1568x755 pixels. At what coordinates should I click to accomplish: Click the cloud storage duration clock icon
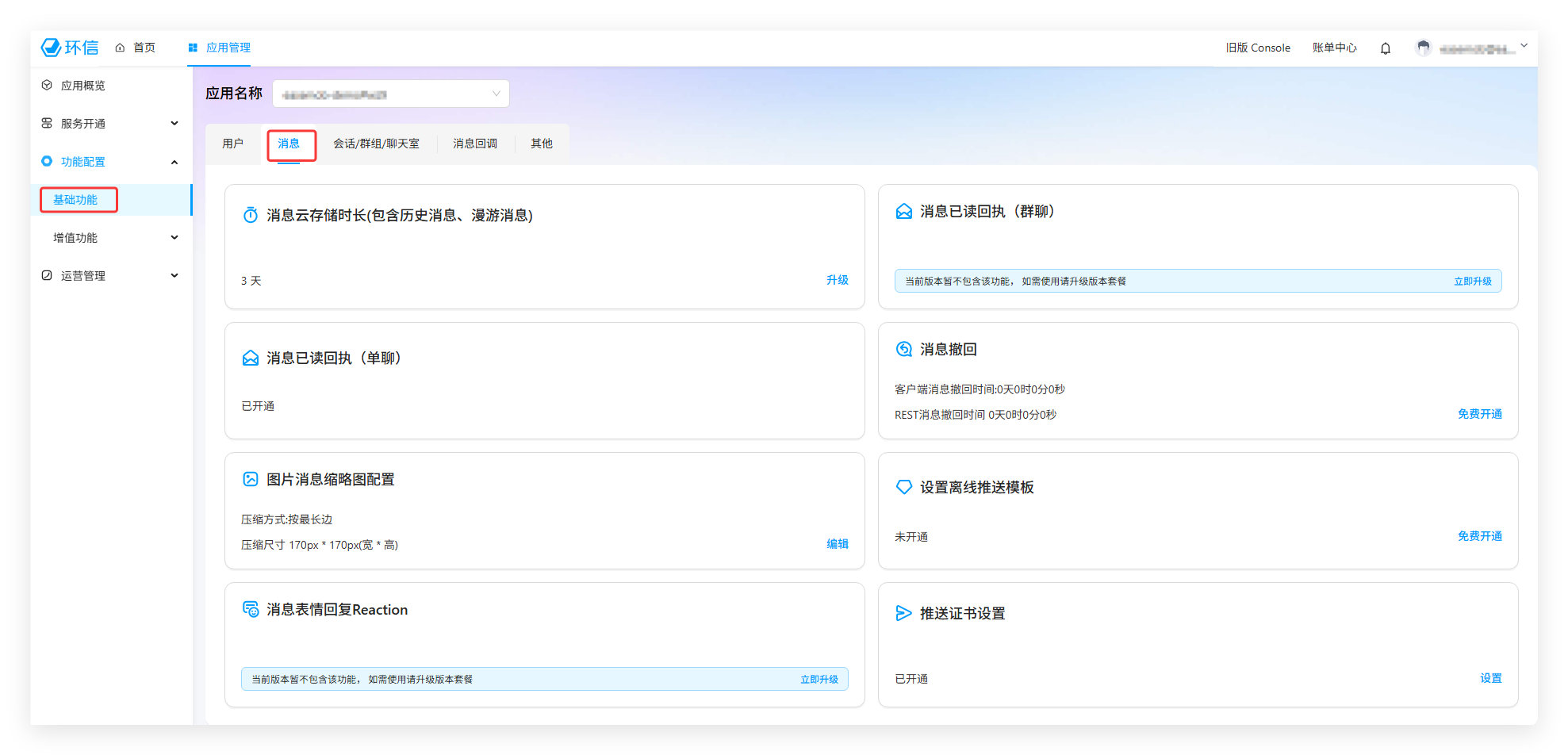[x=251, y=215]
